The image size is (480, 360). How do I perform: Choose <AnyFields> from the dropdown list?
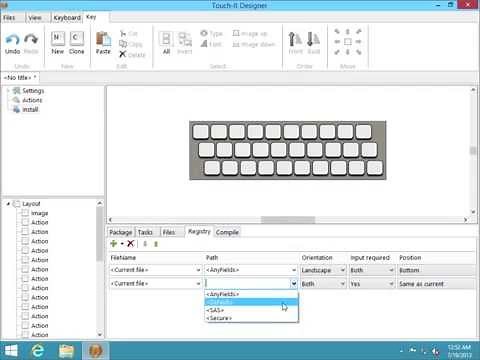tap(251, 294)
